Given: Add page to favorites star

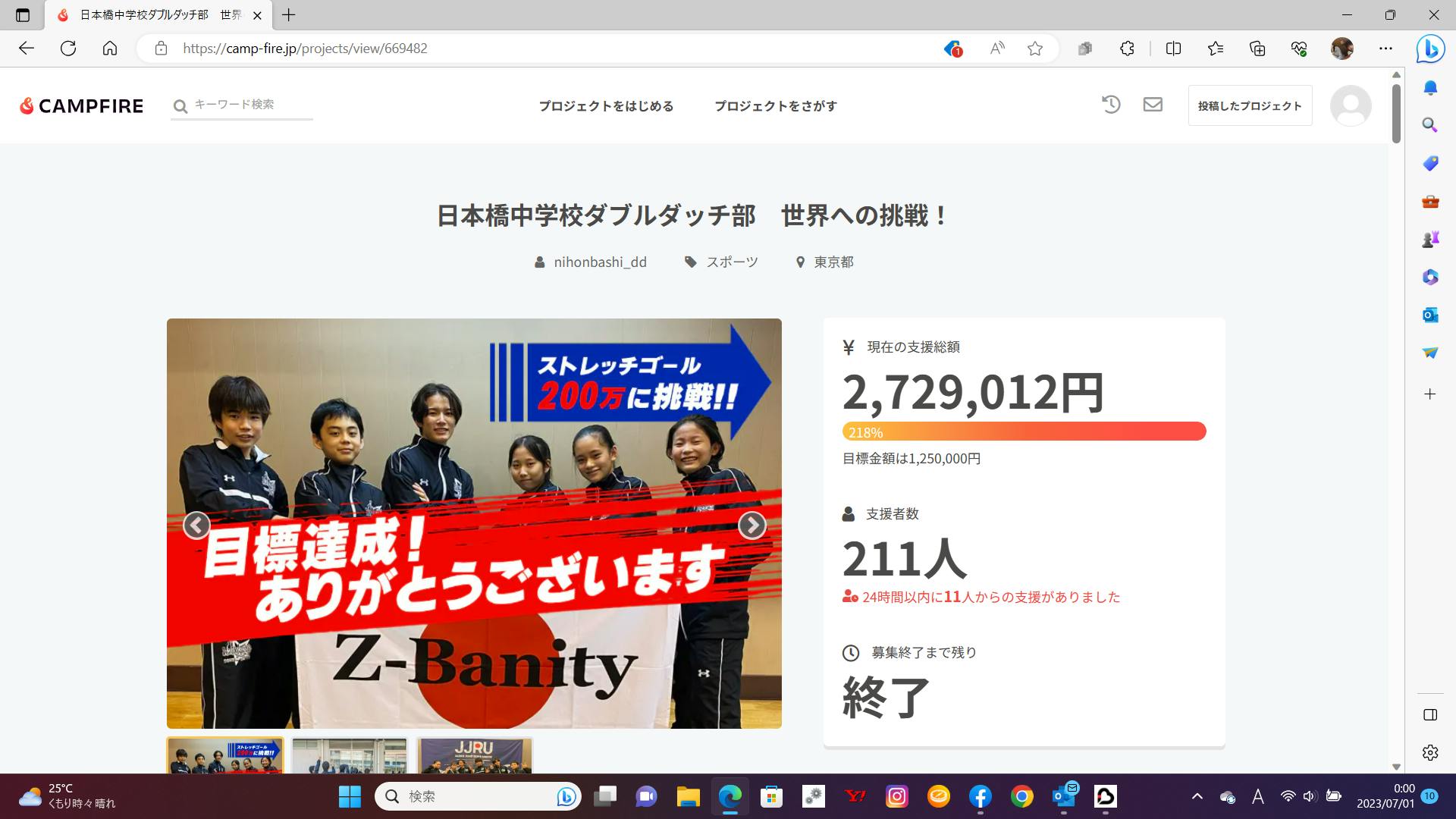Looking at the screenshot, I should (1035, 49).
